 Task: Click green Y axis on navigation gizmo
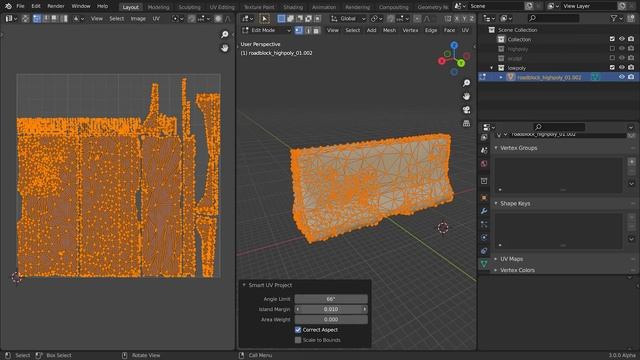pyautogui.click(x=461, y=63)
